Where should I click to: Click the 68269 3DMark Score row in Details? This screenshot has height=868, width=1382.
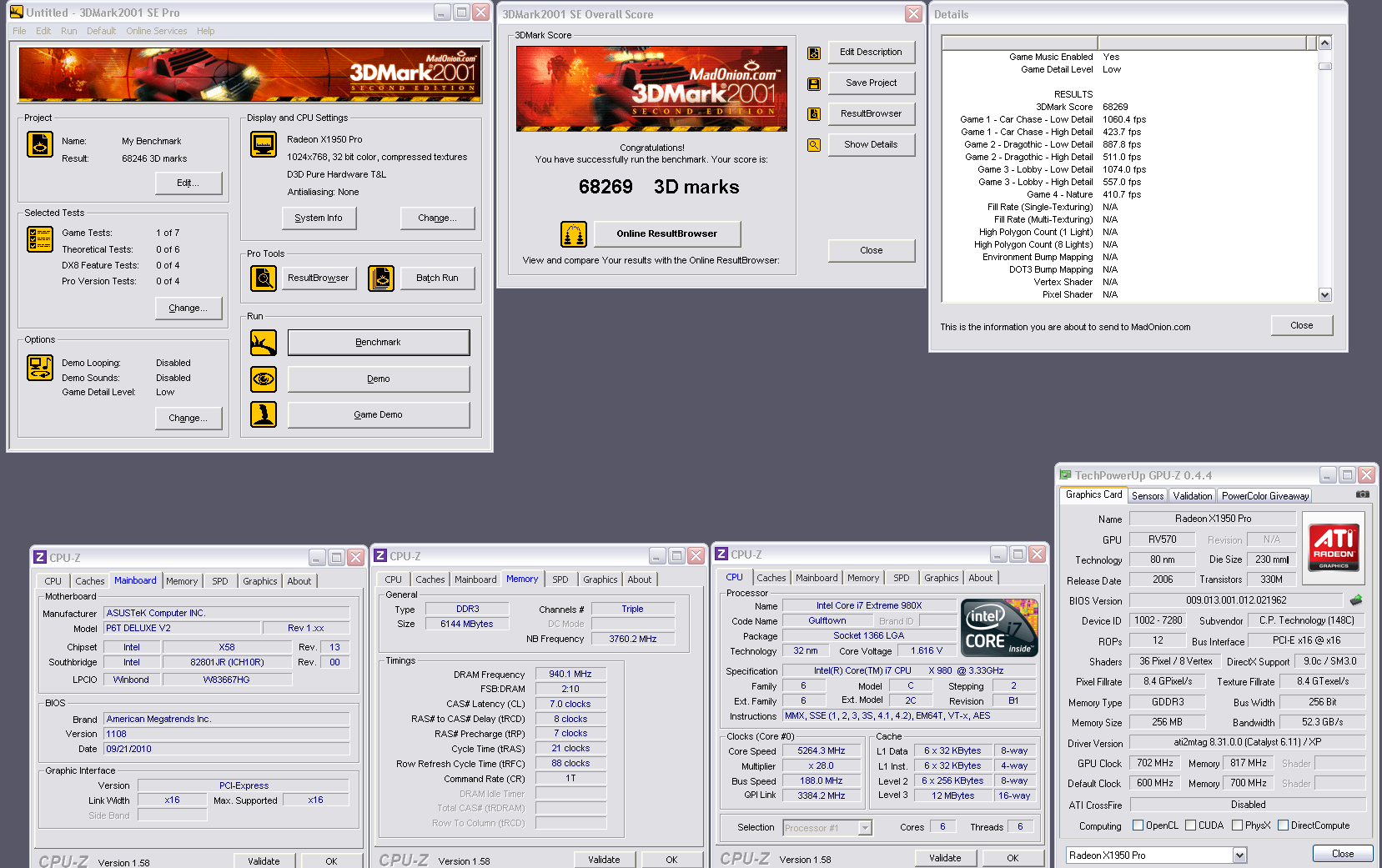(1129, 107)
